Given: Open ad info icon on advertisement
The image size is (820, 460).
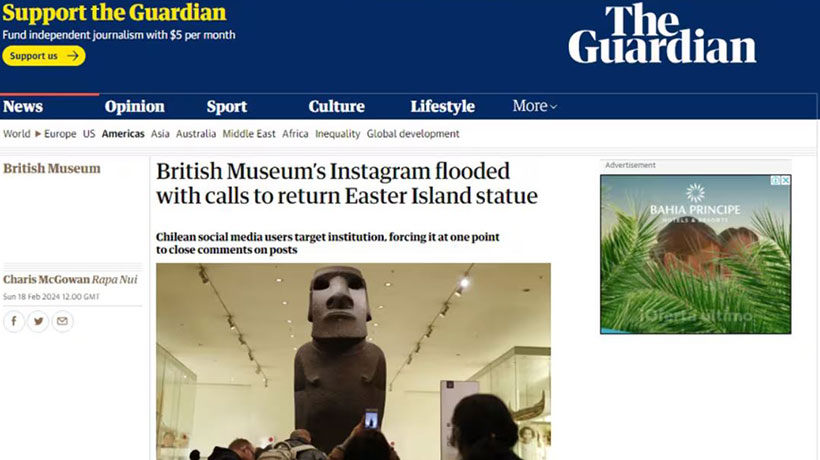Looking at the screenshot, I should click(x=776, y=180).
